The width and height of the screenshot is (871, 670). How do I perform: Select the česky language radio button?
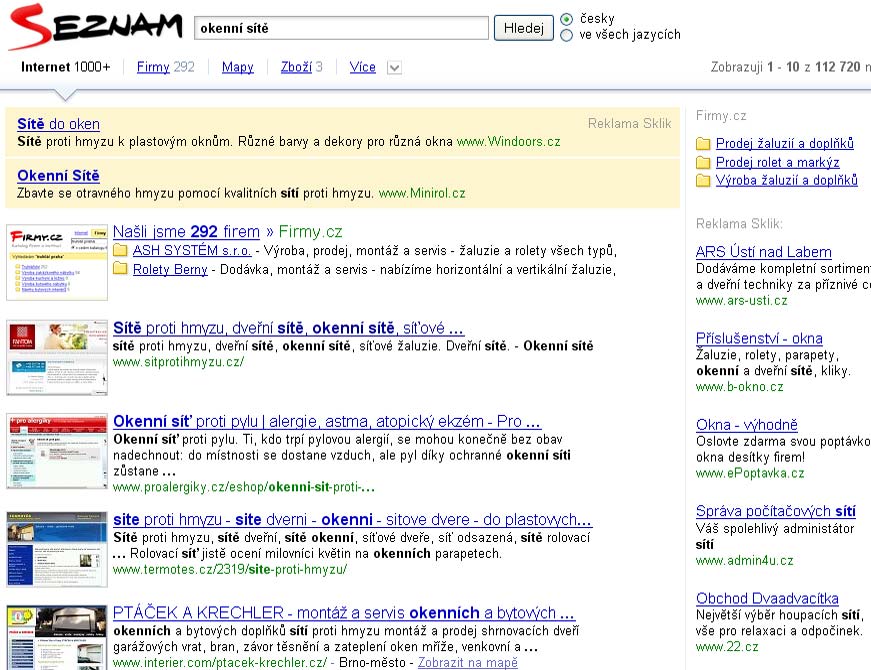point(566,19)
